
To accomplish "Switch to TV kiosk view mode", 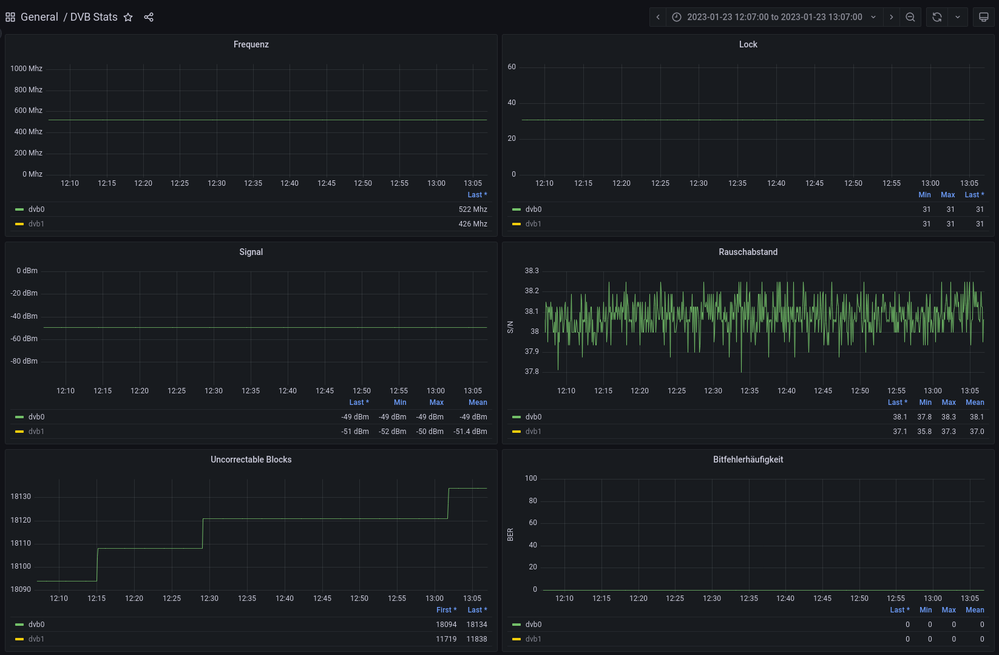I will point(983,17).
